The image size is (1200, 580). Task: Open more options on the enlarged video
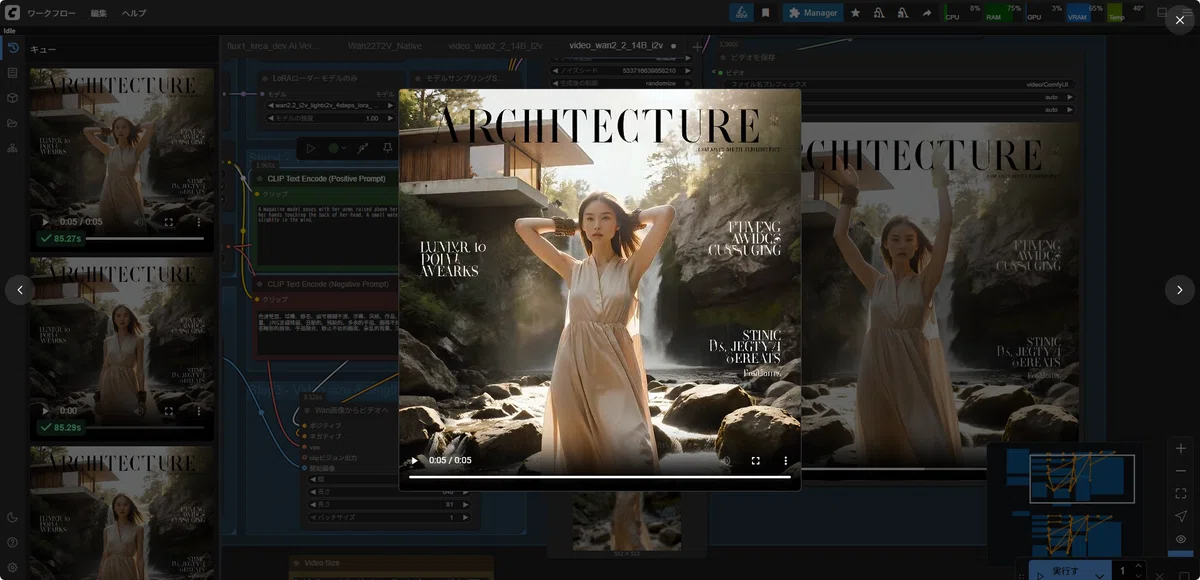pos(785,460)
